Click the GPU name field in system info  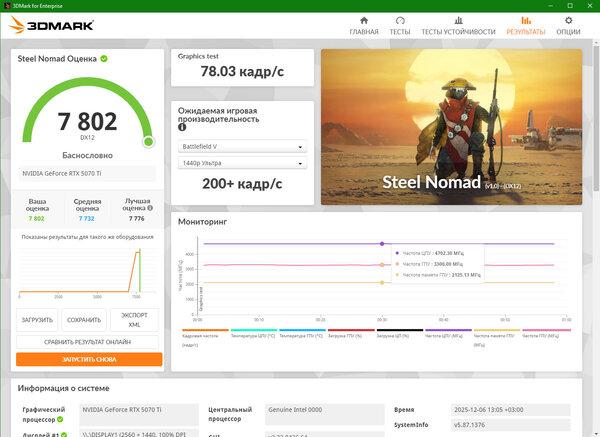[x=139, y=414]
